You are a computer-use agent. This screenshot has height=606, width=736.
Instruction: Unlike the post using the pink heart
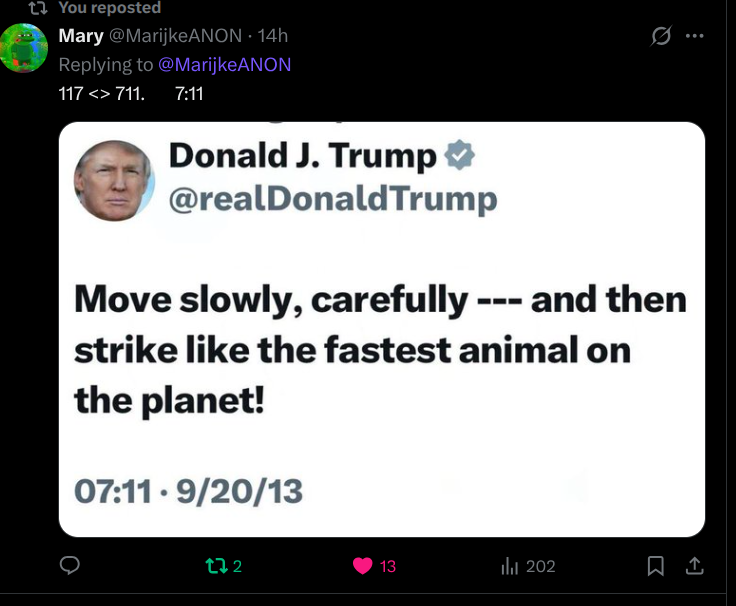coord(363,566)
